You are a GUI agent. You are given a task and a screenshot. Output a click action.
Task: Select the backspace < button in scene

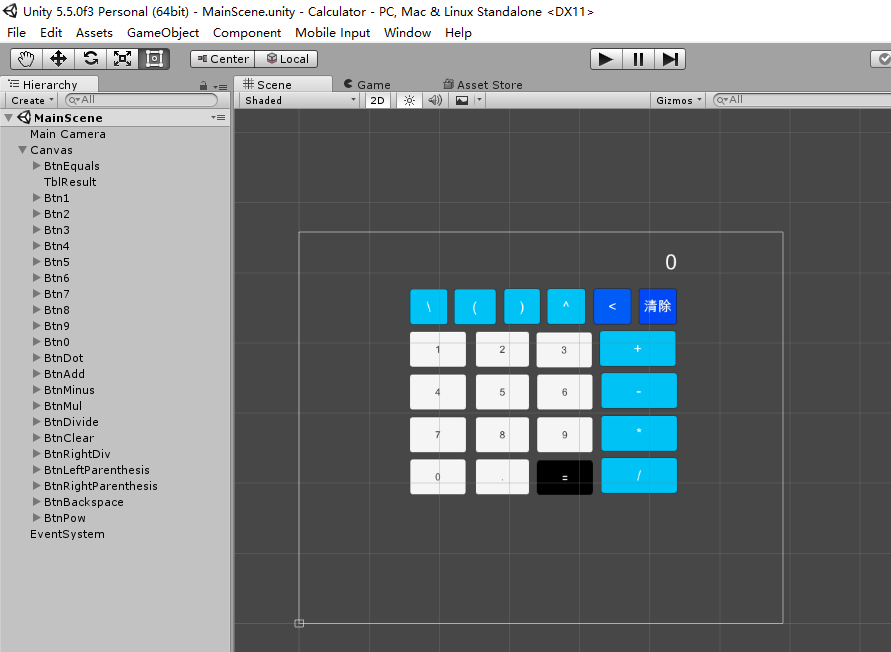pos(612,306)
